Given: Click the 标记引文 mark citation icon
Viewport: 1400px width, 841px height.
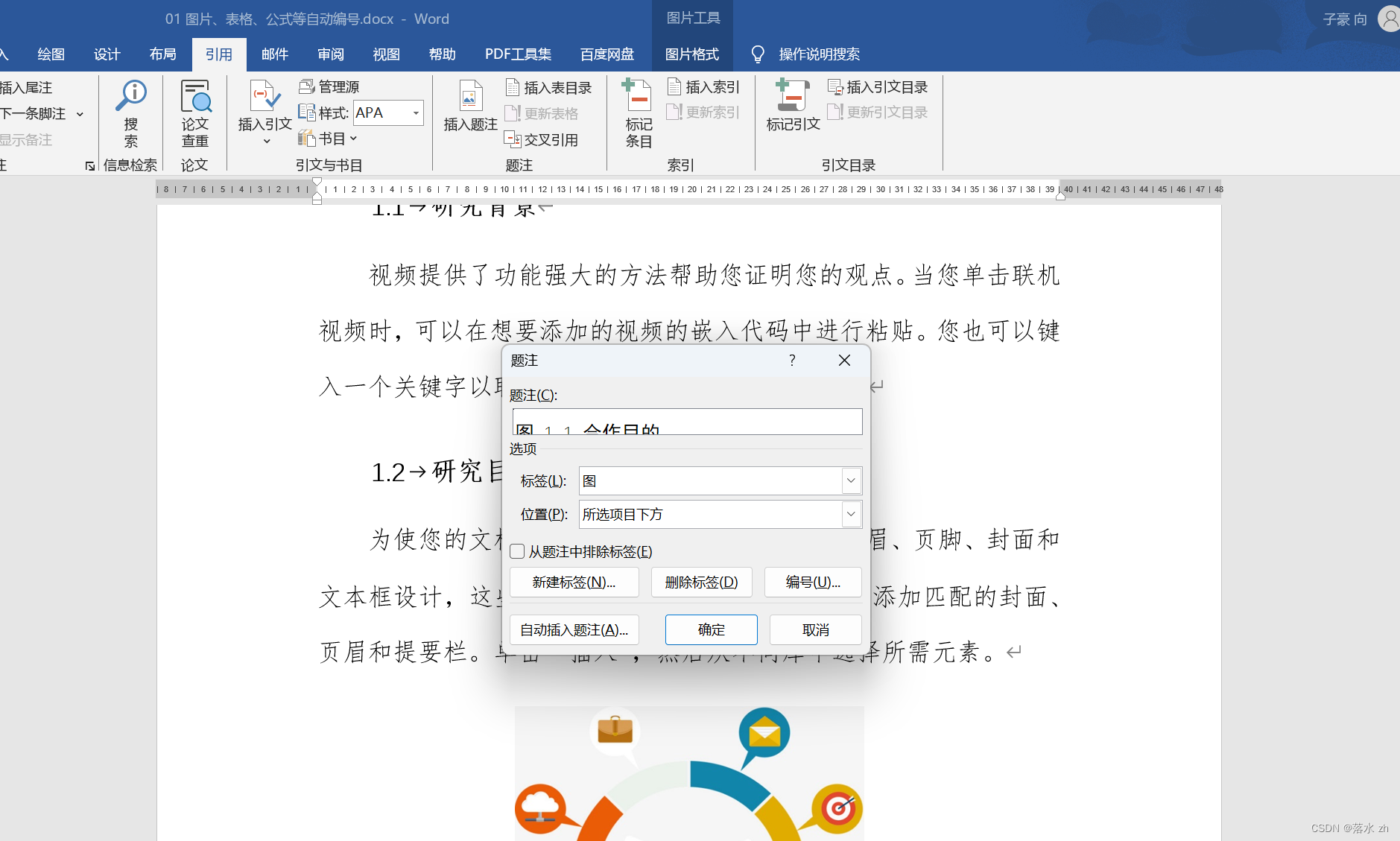Looking at the screenshot, I should tap(793, 95).
